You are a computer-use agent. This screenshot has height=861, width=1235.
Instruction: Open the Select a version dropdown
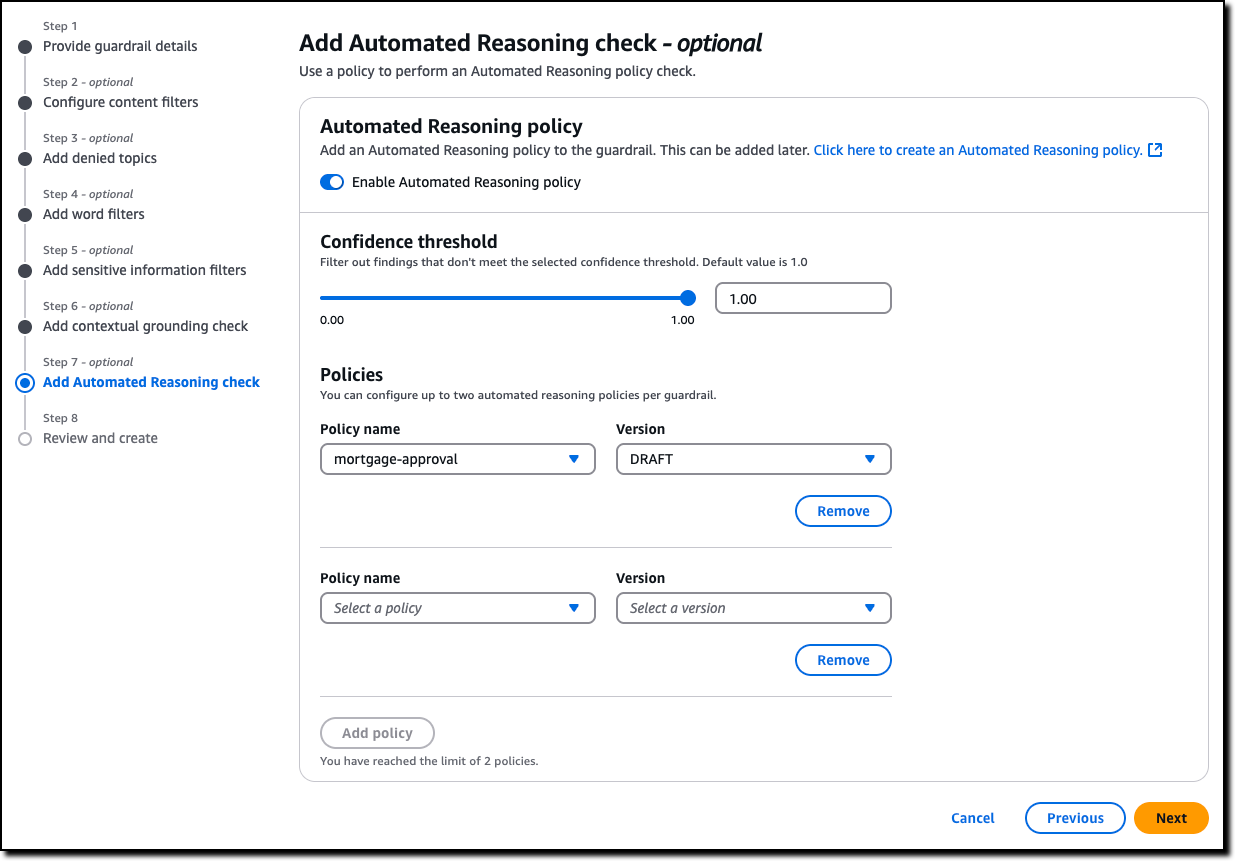tap(754, 608)
